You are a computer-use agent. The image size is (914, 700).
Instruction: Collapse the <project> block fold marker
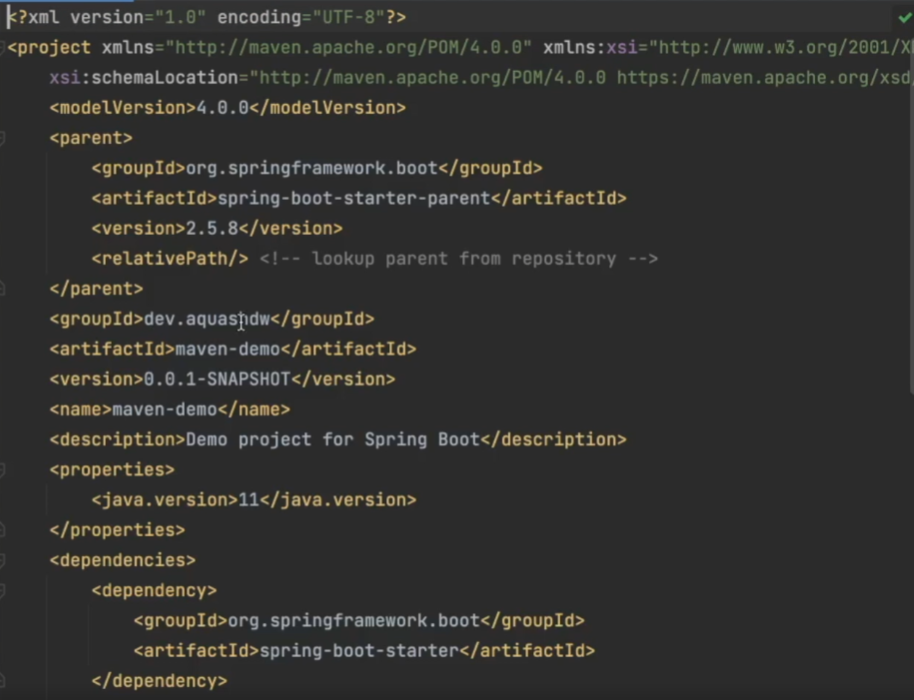2,47
